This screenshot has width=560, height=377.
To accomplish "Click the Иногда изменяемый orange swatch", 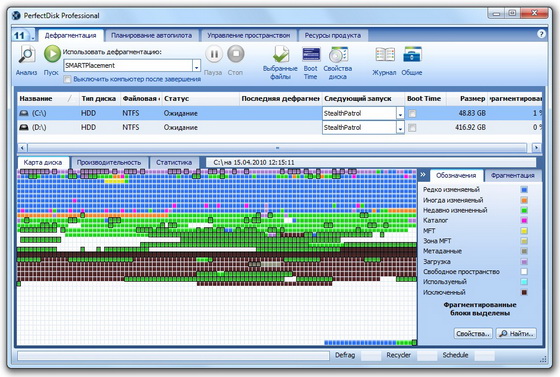I will click(524, 200).
